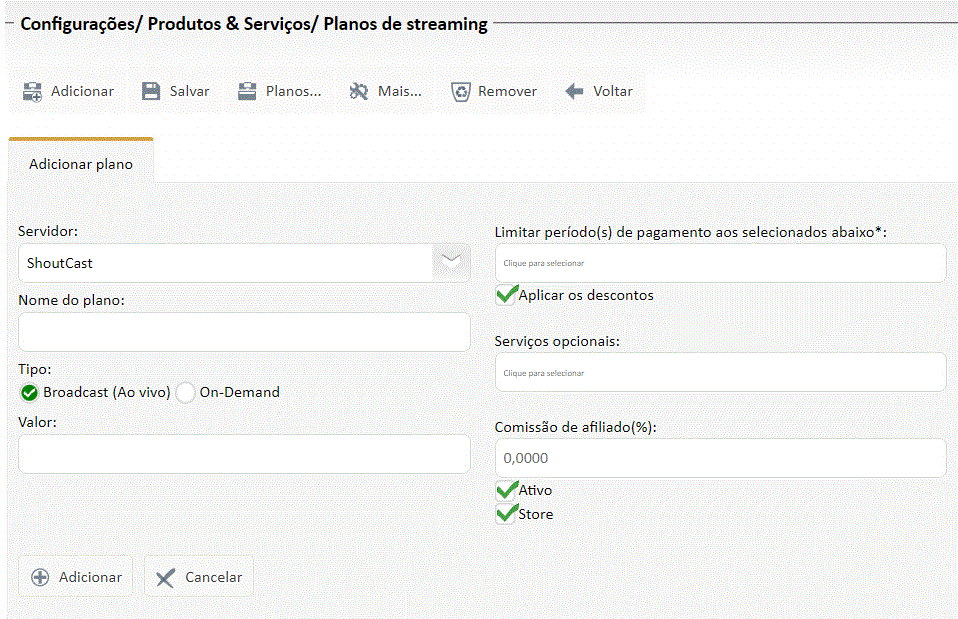Open the Mais tools icon
The width and height of the screenshot is (958, 619).
pos(359,91)
